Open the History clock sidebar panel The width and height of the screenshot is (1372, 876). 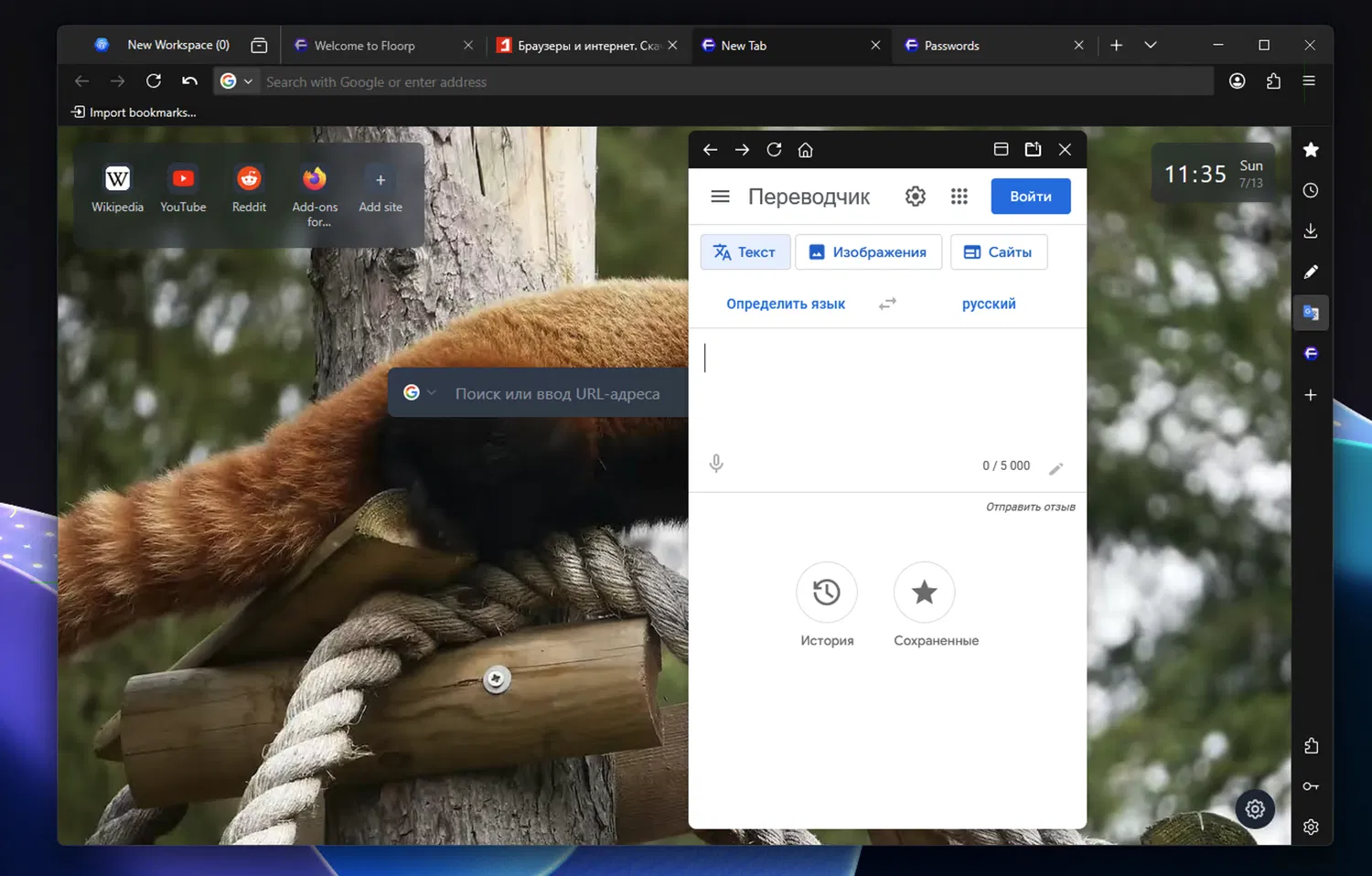point(1311,190)
